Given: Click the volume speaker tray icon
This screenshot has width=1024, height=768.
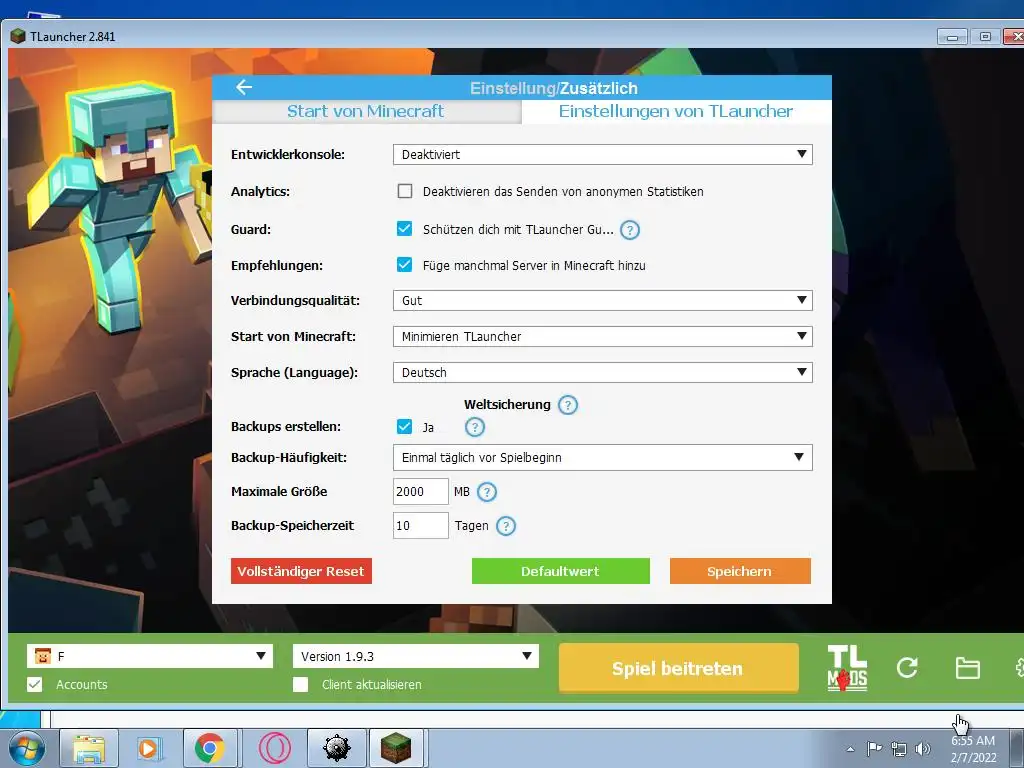Looking at the screenshot, I should [923, 749].
